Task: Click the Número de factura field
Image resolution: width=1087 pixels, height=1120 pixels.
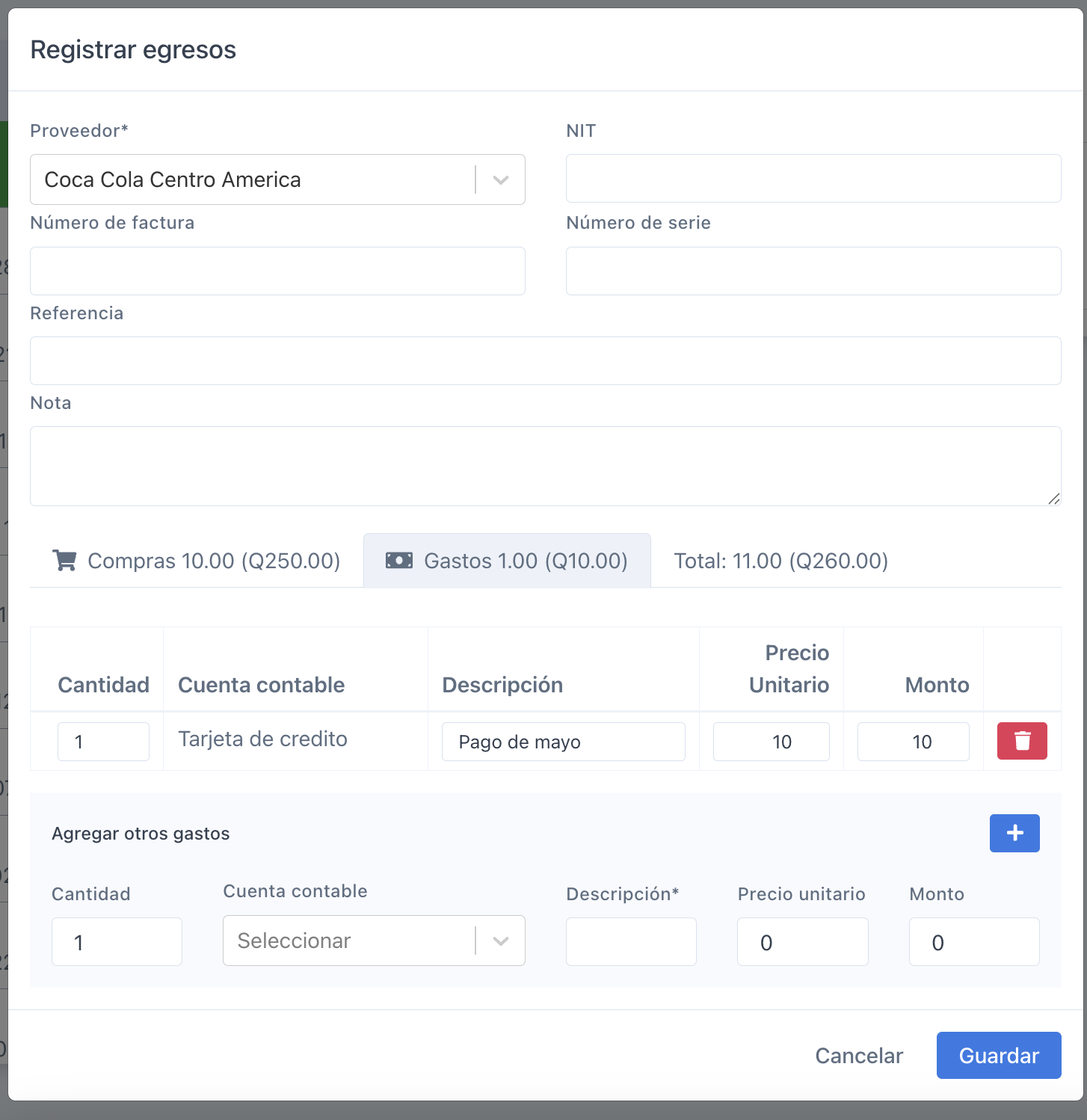Action: click(x=277, y=271)
